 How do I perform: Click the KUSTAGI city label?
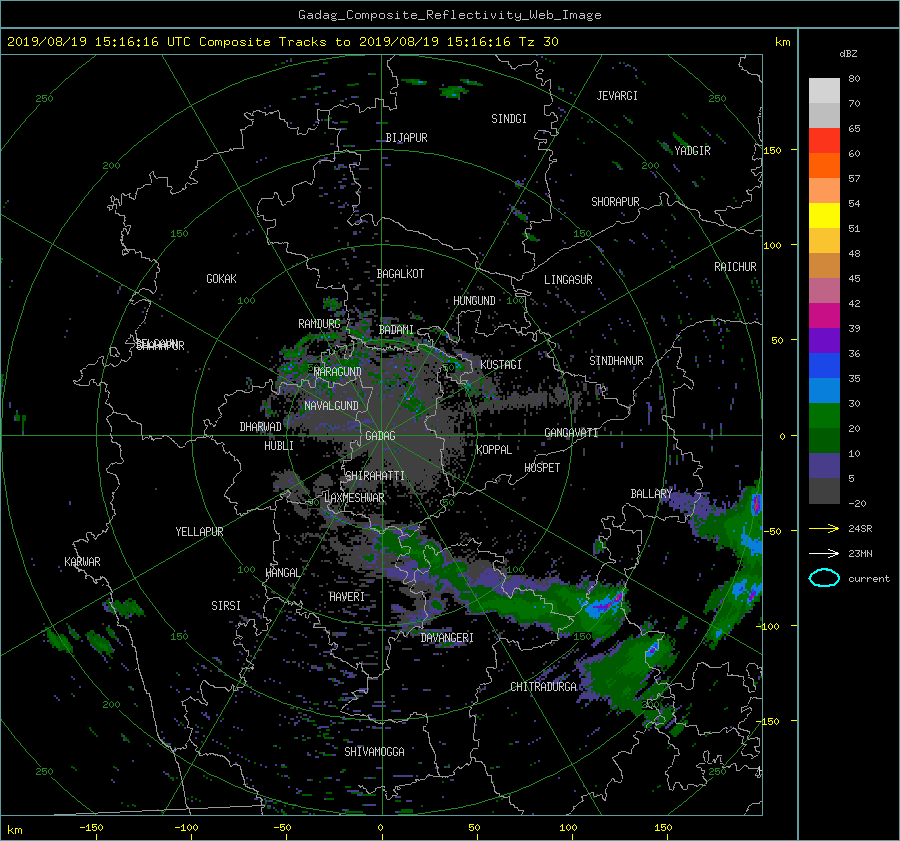(501, 365)
